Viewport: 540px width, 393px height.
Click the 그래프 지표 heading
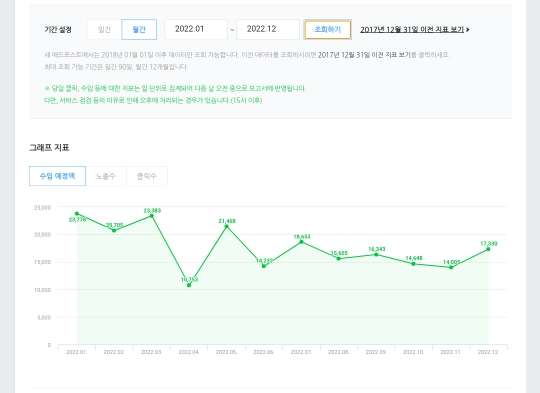tap(49, 148)
